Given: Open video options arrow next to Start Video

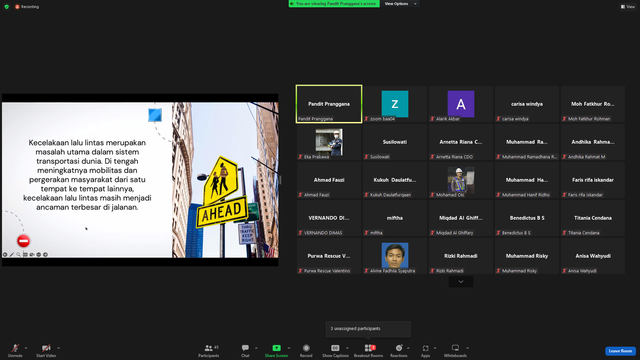Looking at the screenshot, I should (x=59, y=348).
